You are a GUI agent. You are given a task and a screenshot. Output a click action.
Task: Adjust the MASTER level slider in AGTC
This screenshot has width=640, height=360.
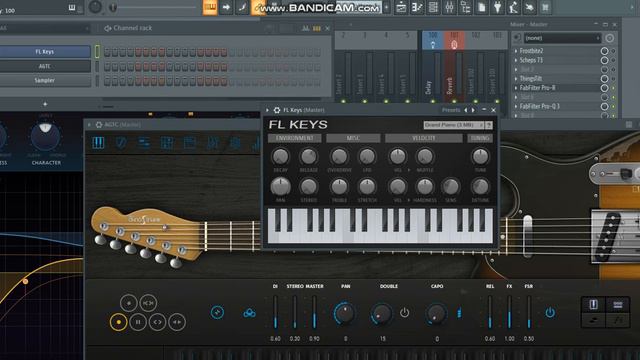(x=314, y=312)
